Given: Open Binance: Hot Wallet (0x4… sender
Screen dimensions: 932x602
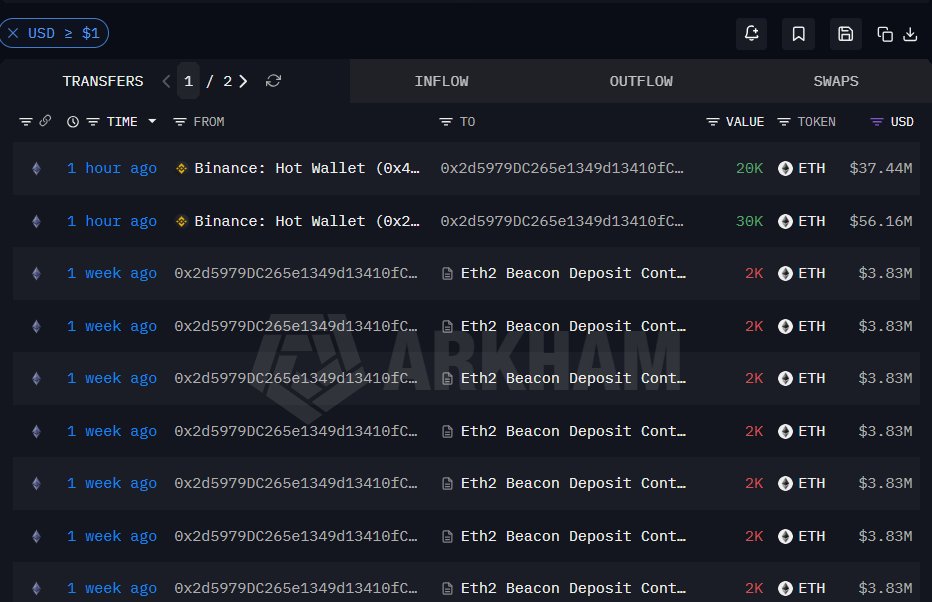Looking at the screenshot, I should click(x=307, y=169).
